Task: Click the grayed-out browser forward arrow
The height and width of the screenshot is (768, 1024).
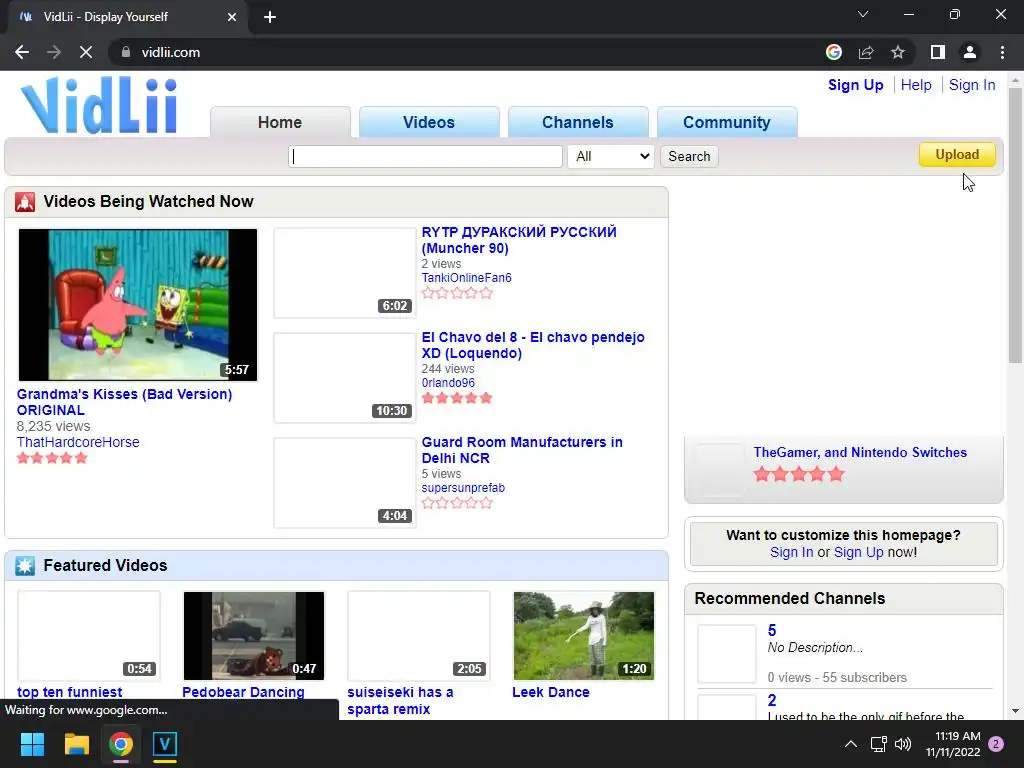Action: pyautogui.click(x=54, y=52)
